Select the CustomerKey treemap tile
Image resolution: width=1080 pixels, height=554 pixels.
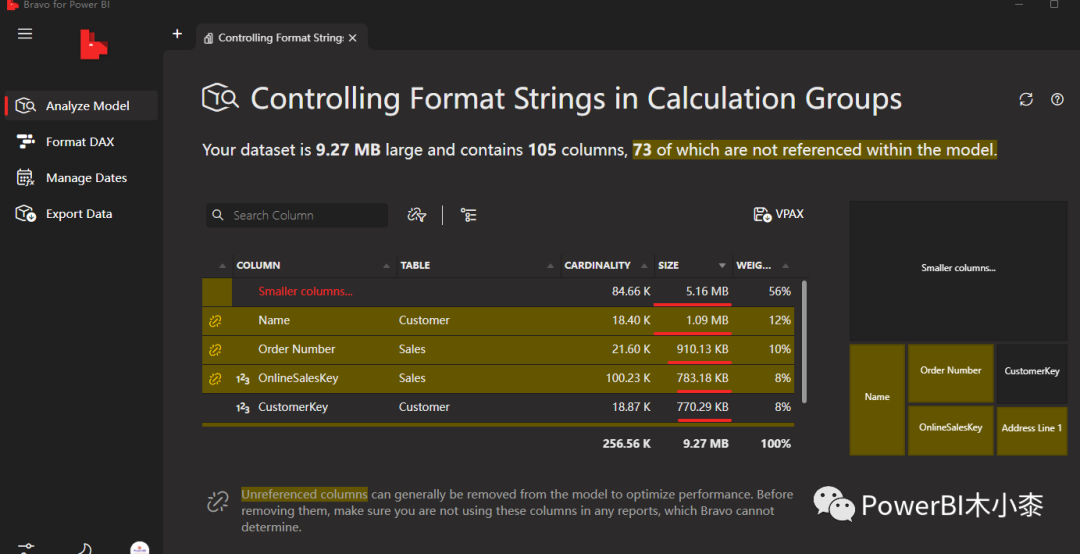point(1032,373)
